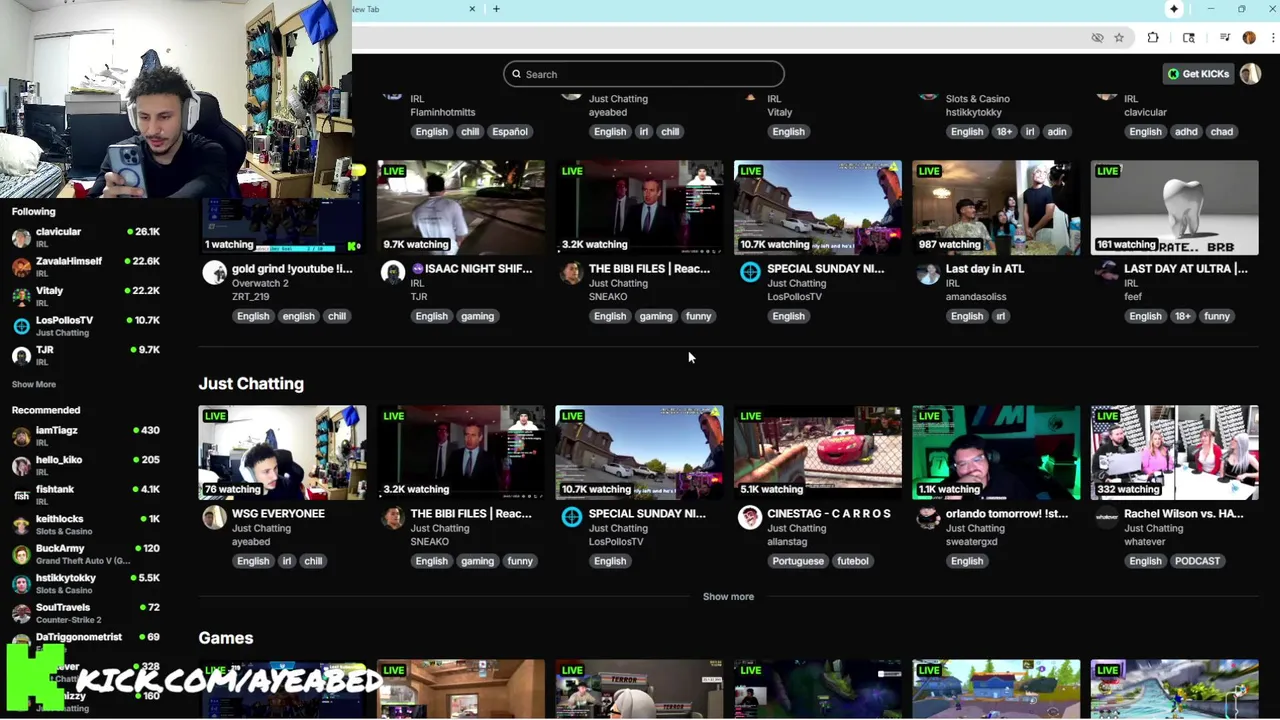Open the browser Extensions puzzle icon
Screen dimensions: 1280x720
click(1153, 38)
